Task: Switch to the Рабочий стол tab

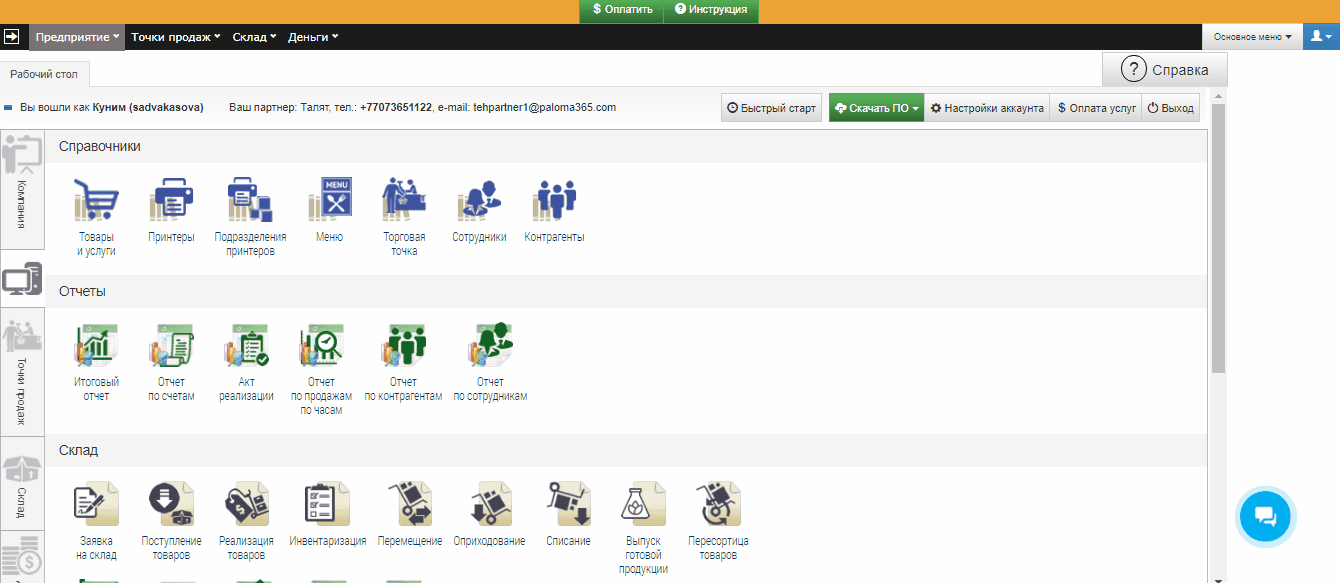Action: coord(45,74)
